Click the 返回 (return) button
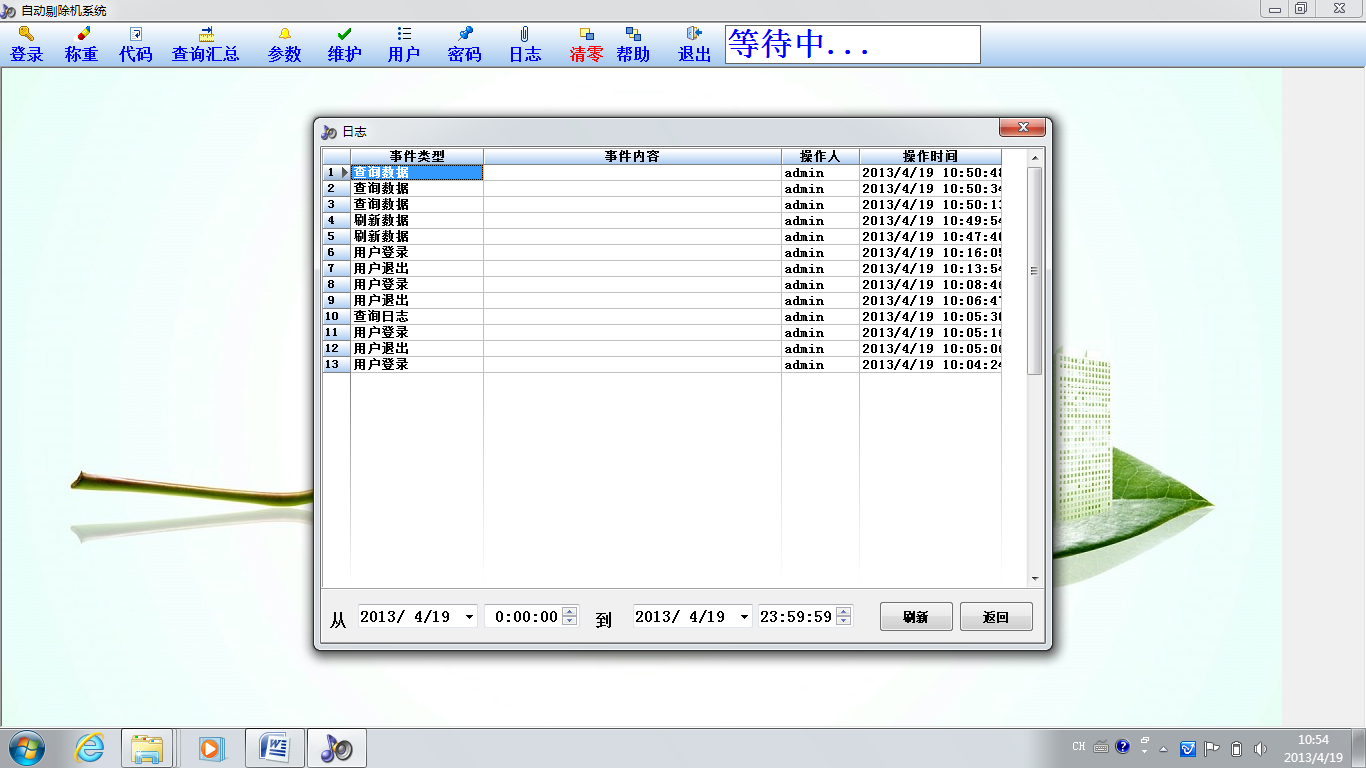 996,617
